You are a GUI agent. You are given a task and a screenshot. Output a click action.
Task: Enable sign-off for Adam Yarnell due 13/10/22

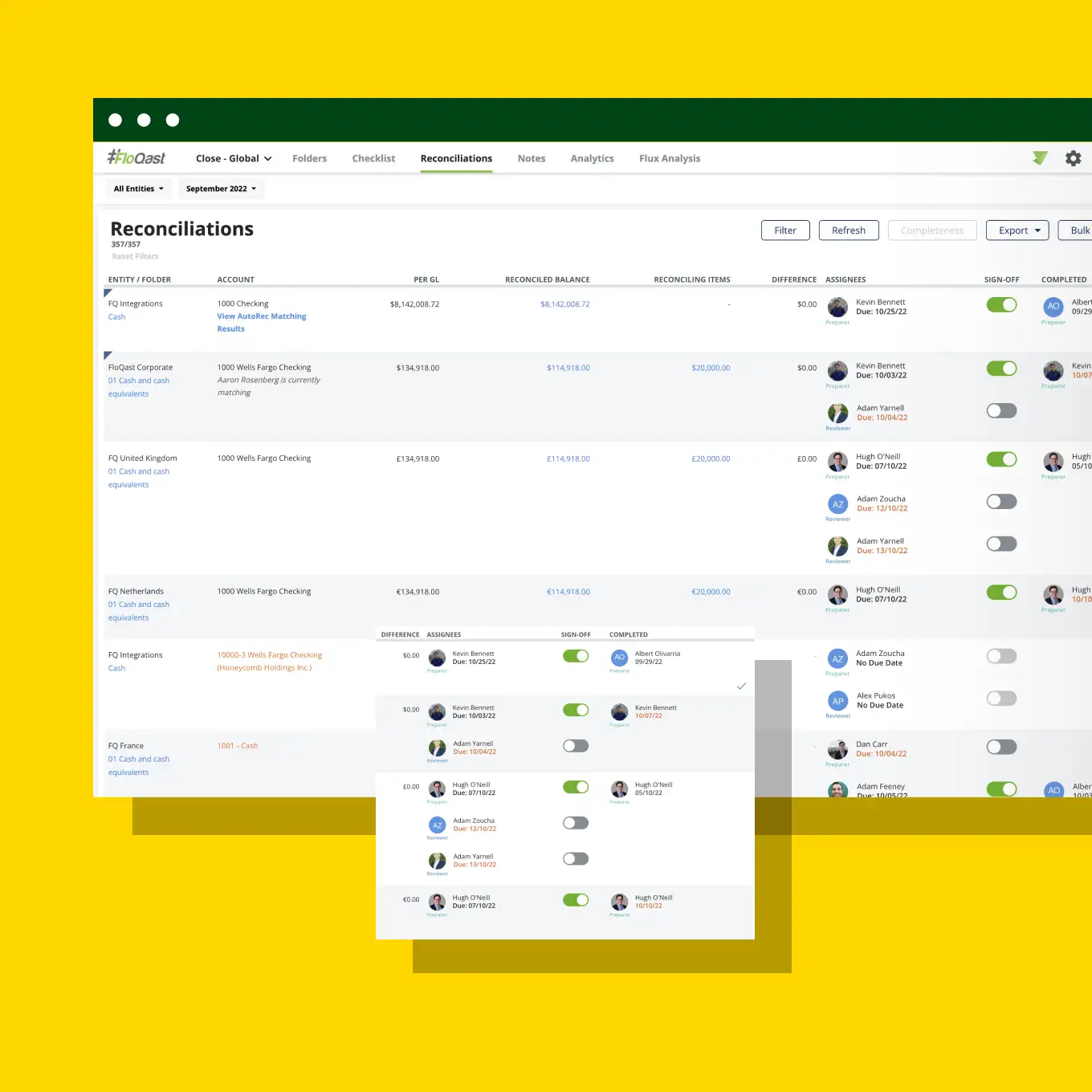tap(1001, 544)
